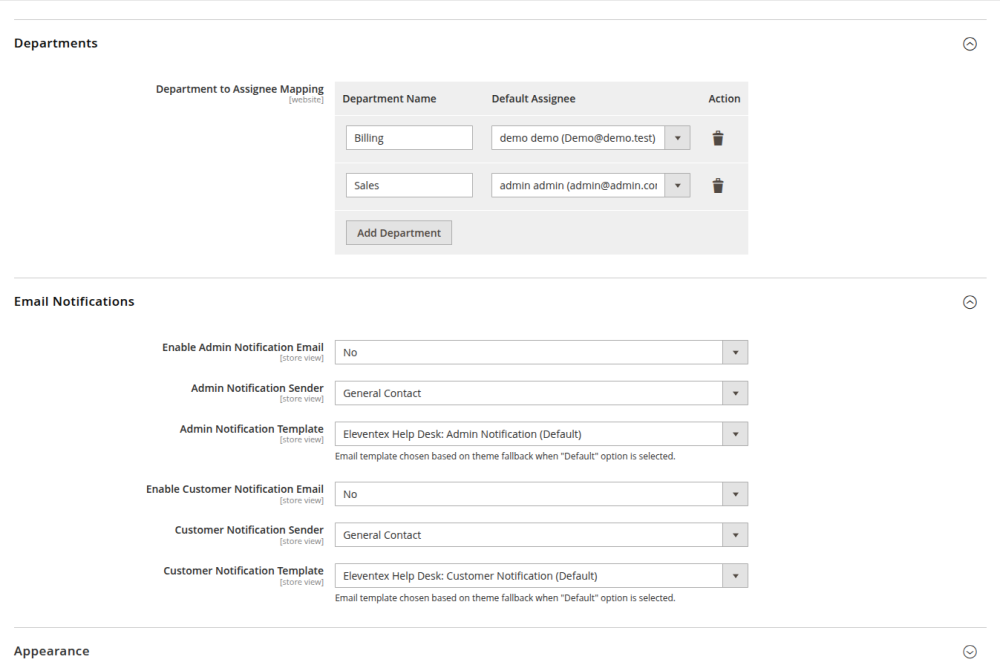Click the Departments section heading
This screenshot has width=1000, height=668.
(x=56, y=44)
